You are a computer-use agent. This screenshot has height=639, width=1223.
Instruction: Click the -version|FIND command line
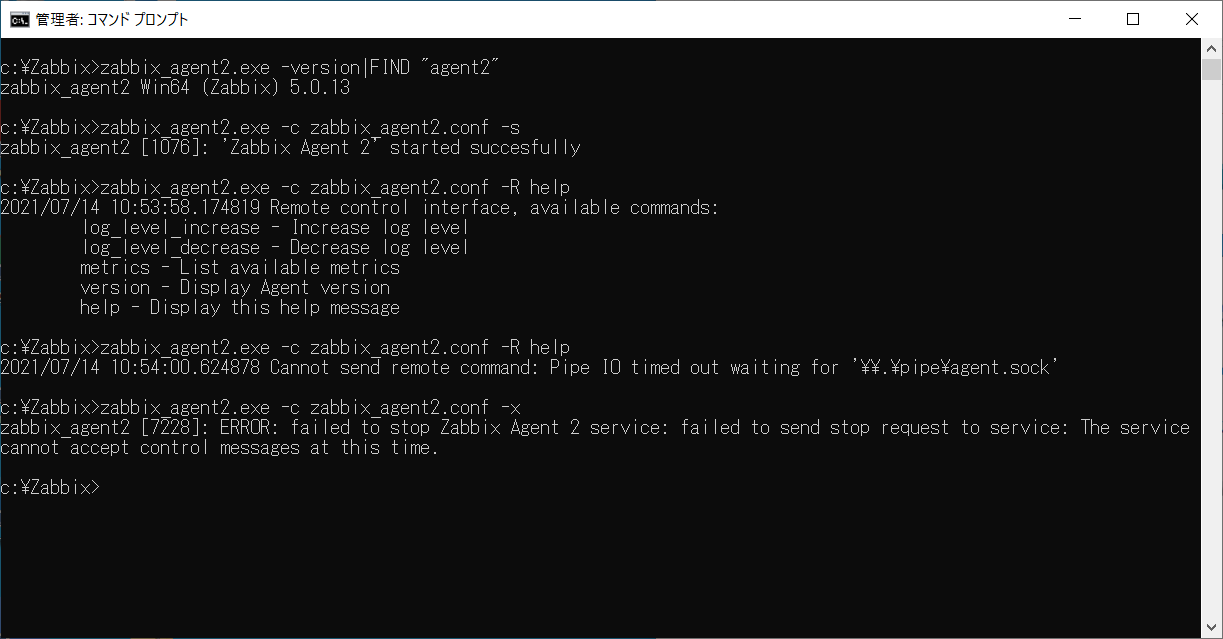click(x=249, y=67)
